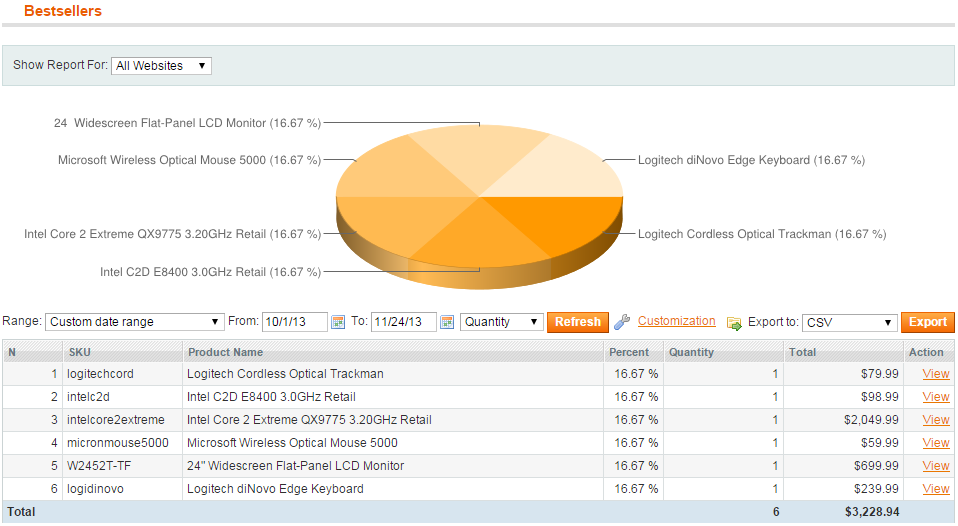
Task: Click the pie label Intel C2D E8400 3.0GHz Retail
Action: [x=210, y=272]
